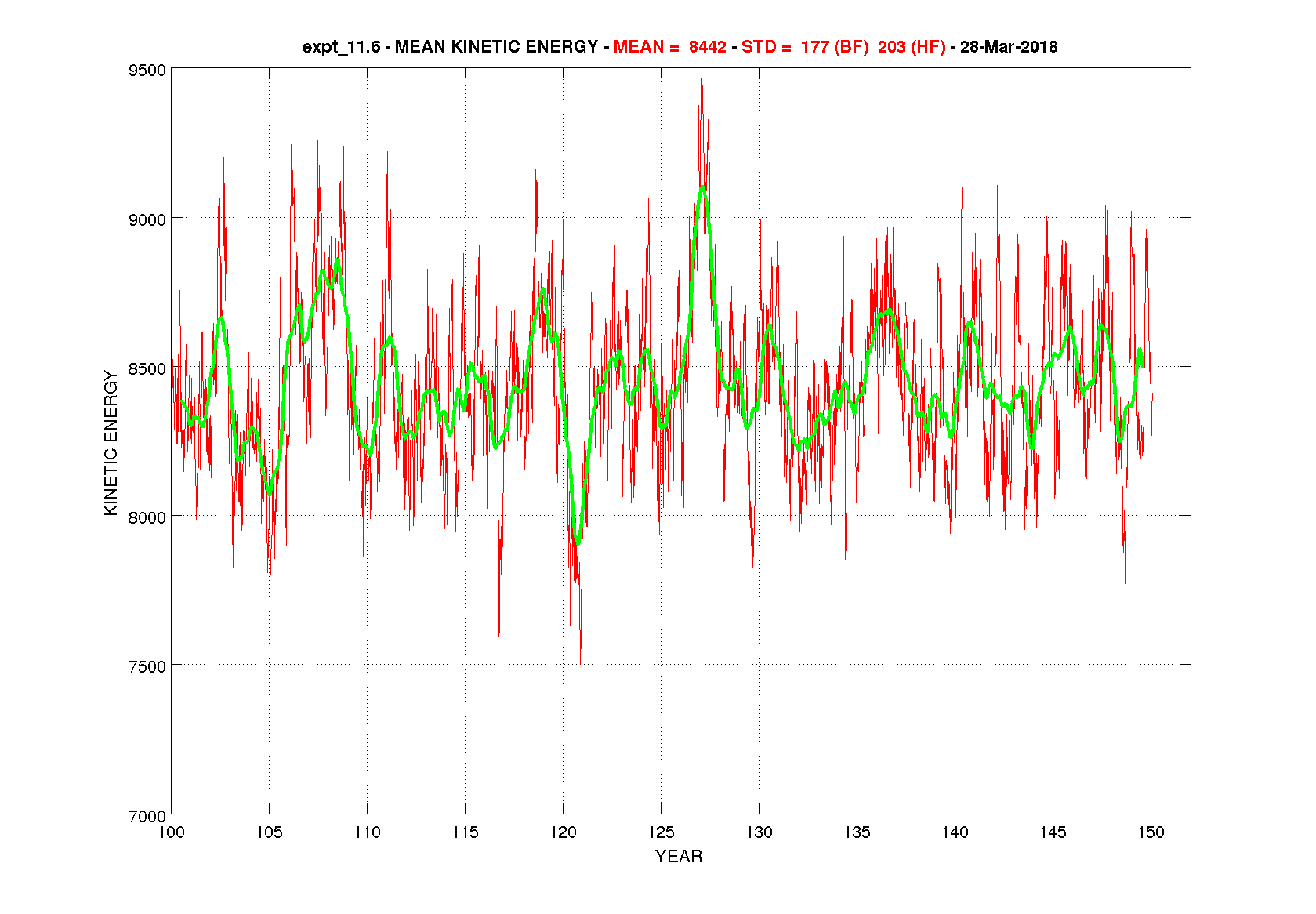The image size is (1316, 914).
Task: Select the red 'MEAN = 8442' title value
Action: (669, 47)
